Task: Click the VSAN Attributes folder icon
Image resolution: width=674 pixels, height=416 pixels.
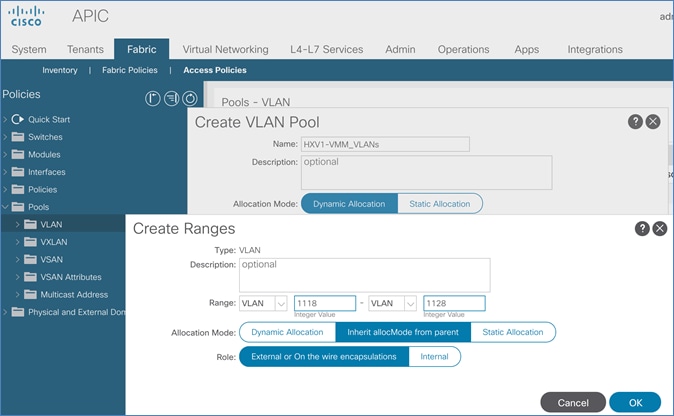Action: tap(30, 277)
